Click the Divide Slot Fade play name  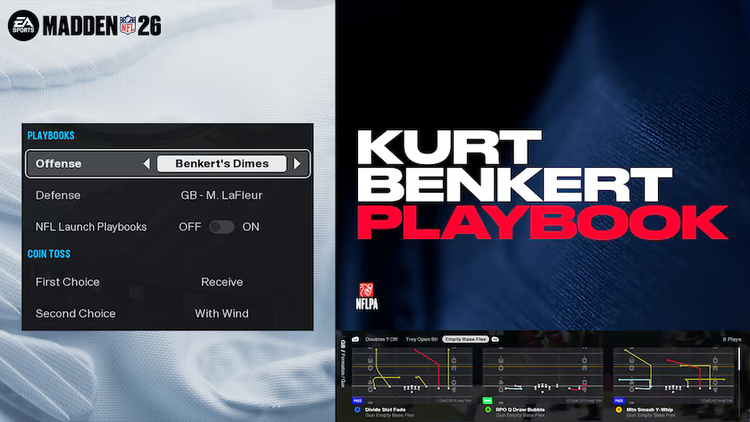coord(385,410)
